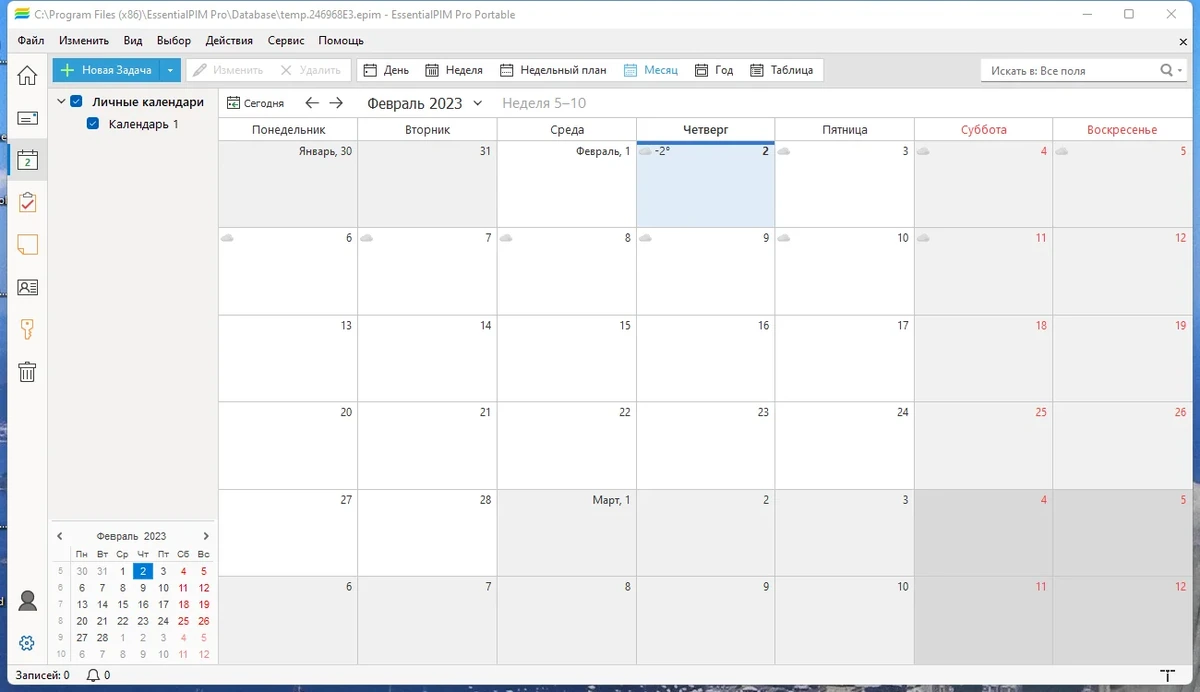Switch to Таблица view
Screen dimensions: 1200x692
pos(782,70)
